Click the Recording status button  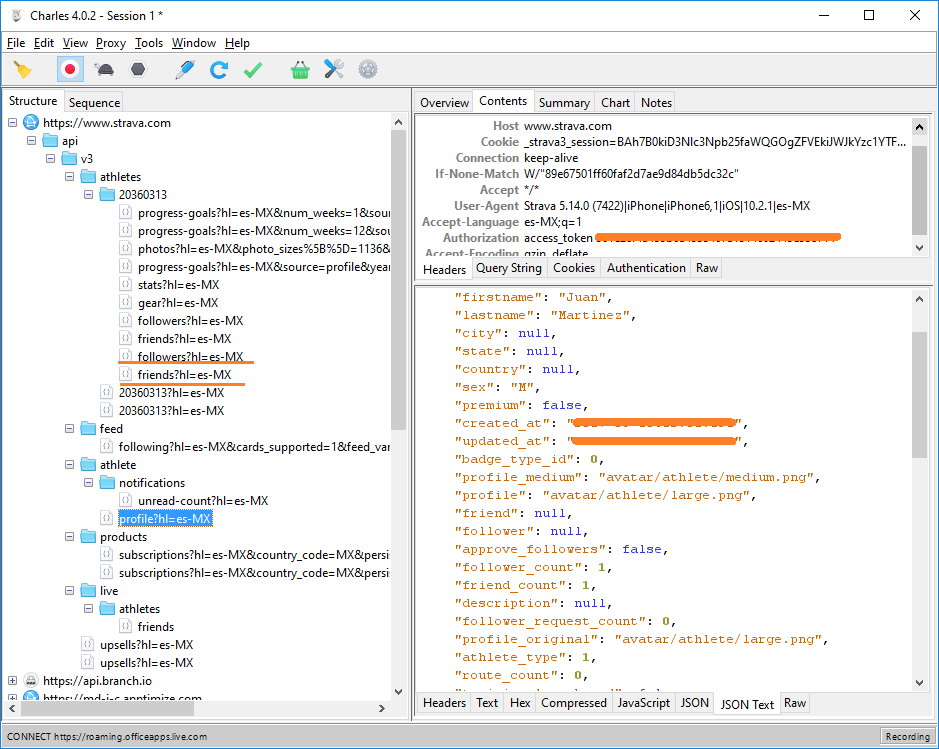pyautogui.click(x=907, y=737)
